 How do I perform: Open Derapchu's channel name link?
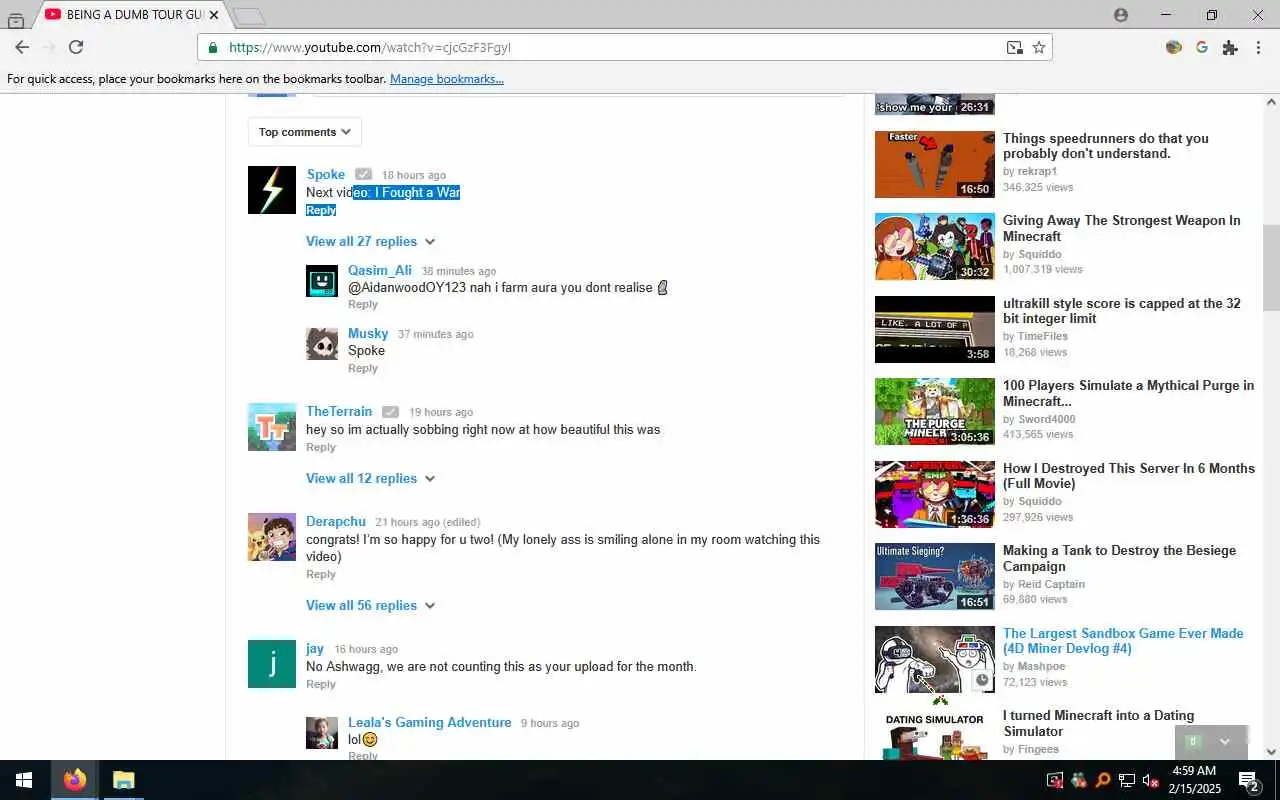(336, 521)
